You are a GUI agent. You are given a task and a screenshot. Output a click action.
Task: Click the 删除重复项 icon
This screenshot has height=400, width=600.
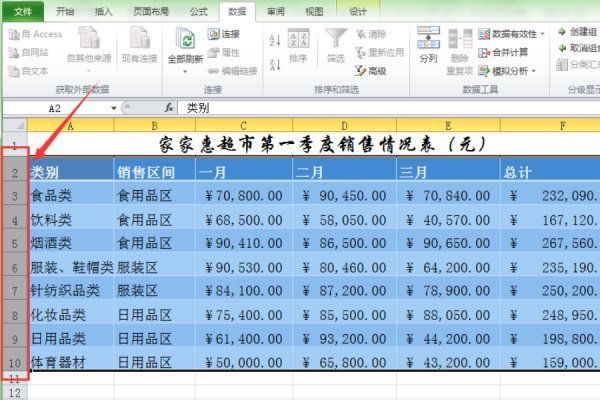(x=460, y=39)
